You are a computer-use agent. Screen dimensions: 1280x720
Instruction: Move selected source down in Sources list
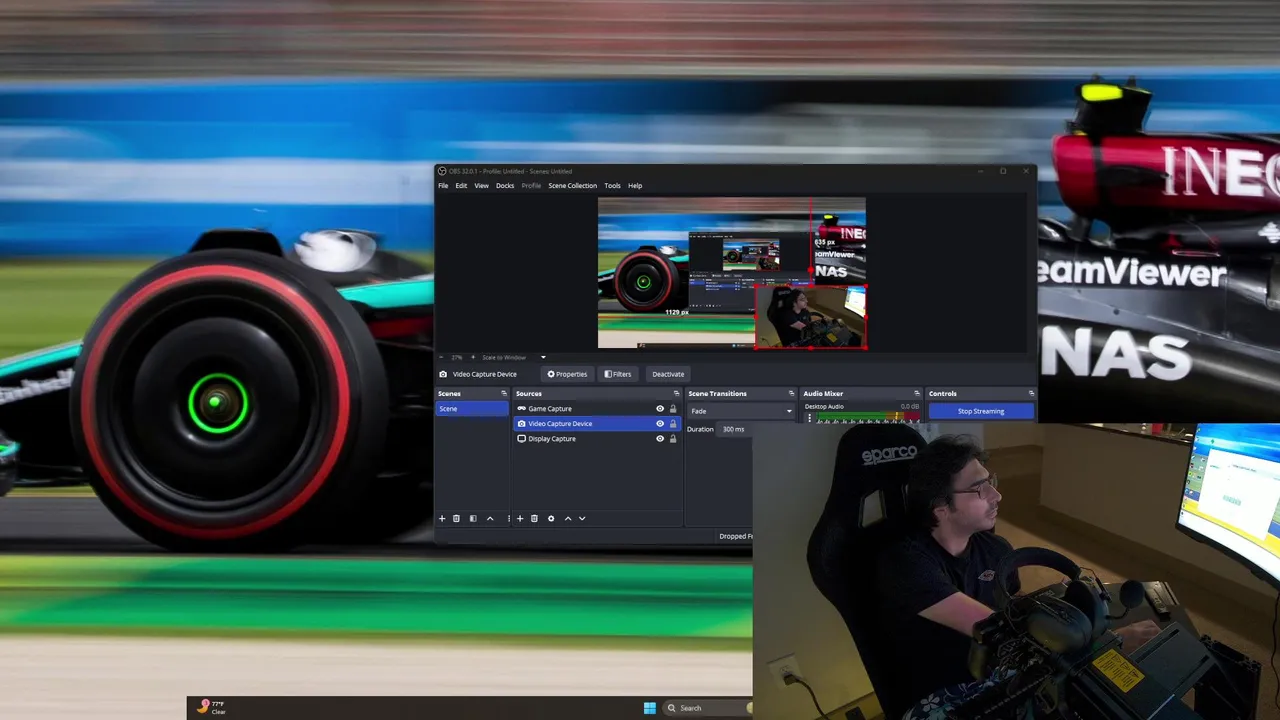click(582, 518)
